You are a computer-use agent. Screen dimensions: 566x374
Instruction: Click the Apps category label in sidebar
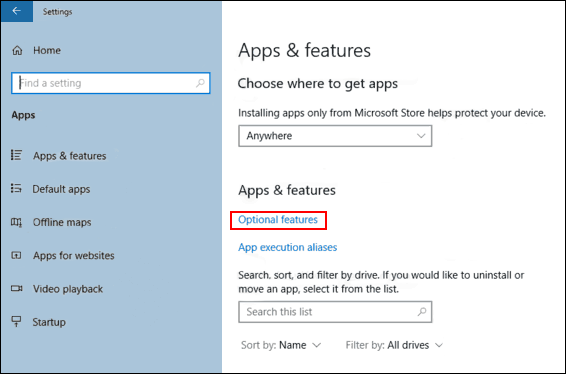click(23, 115)
